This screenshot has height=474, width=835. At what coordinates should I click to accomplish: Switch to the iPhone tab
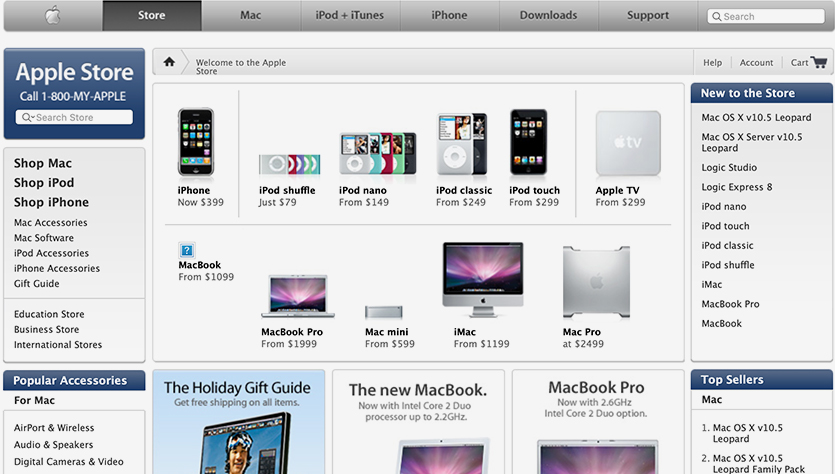tap(449, 15)
